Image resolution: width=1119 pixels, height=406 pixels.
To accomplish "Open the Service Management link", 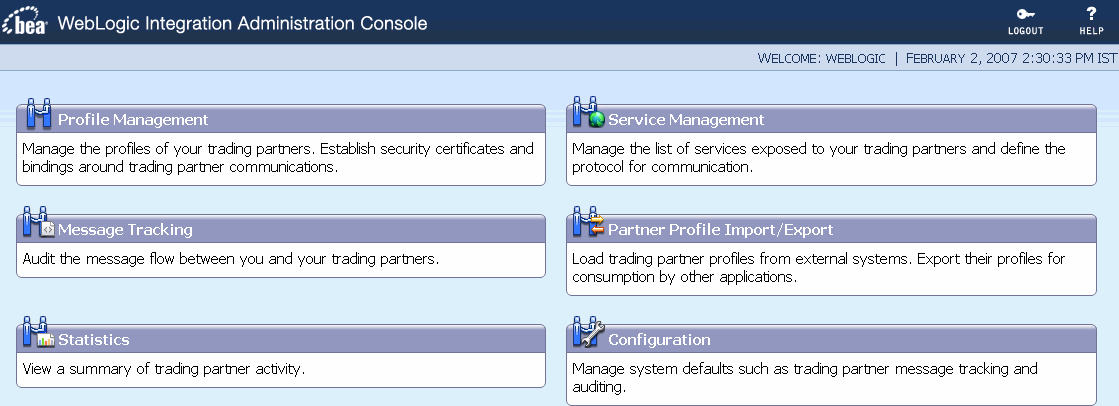I will point(686,120).
